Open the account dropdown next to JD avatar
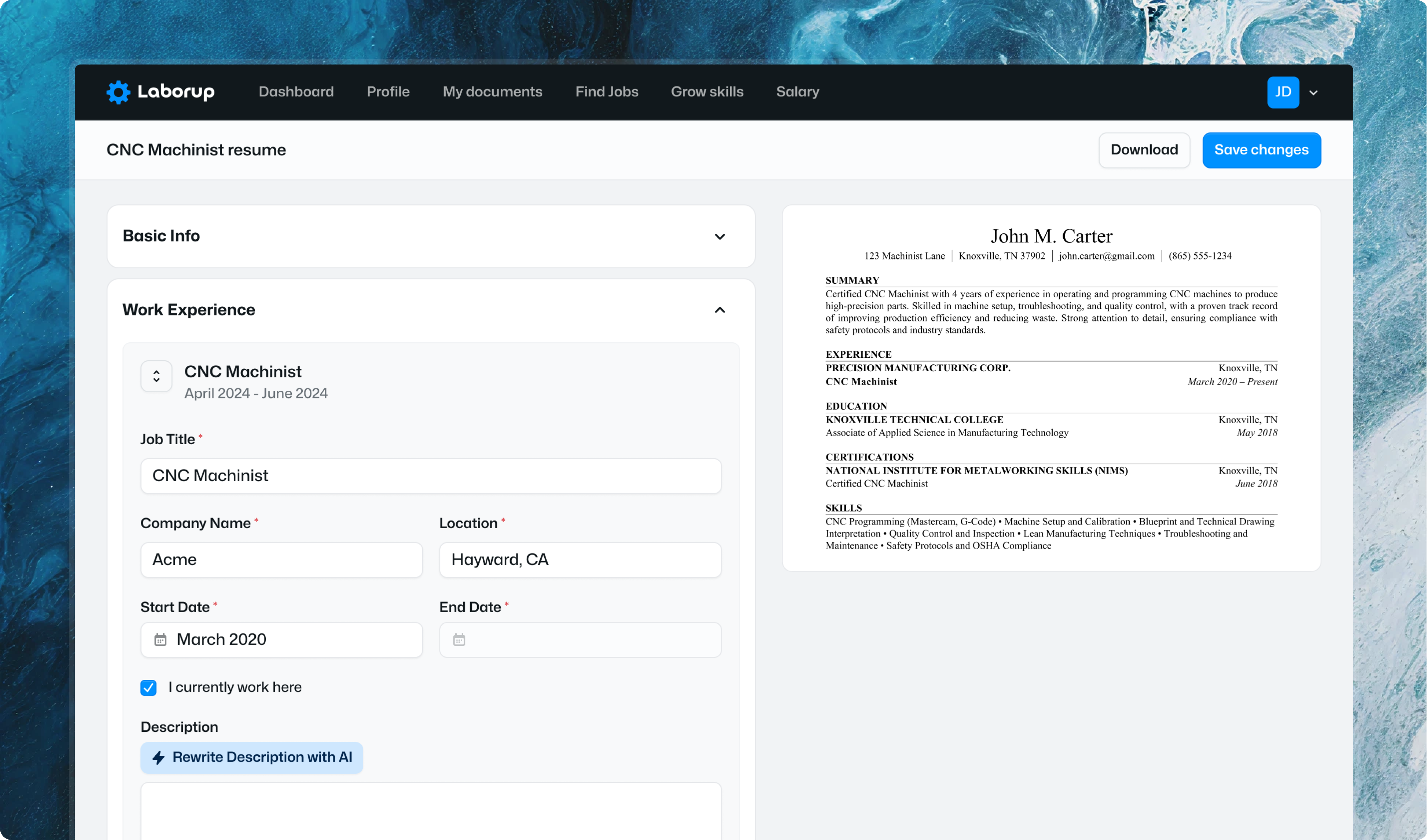Screen dimensions: 1428x840 [x=1314, y=92]
